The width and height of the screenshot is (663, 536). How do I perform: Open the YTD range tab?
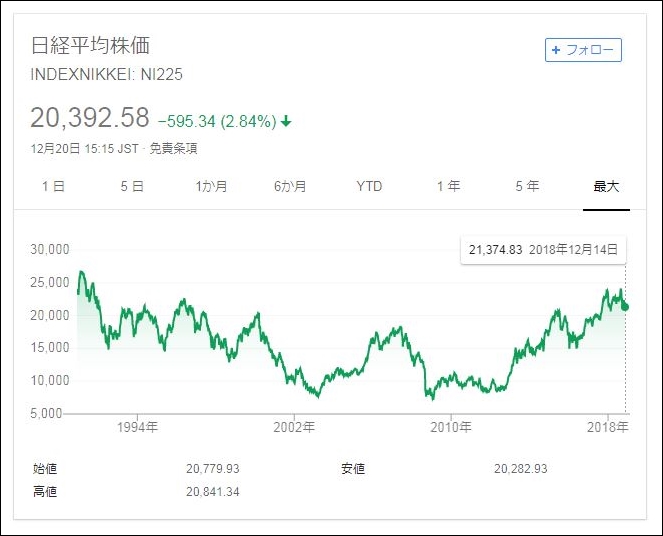coord(369,186)
